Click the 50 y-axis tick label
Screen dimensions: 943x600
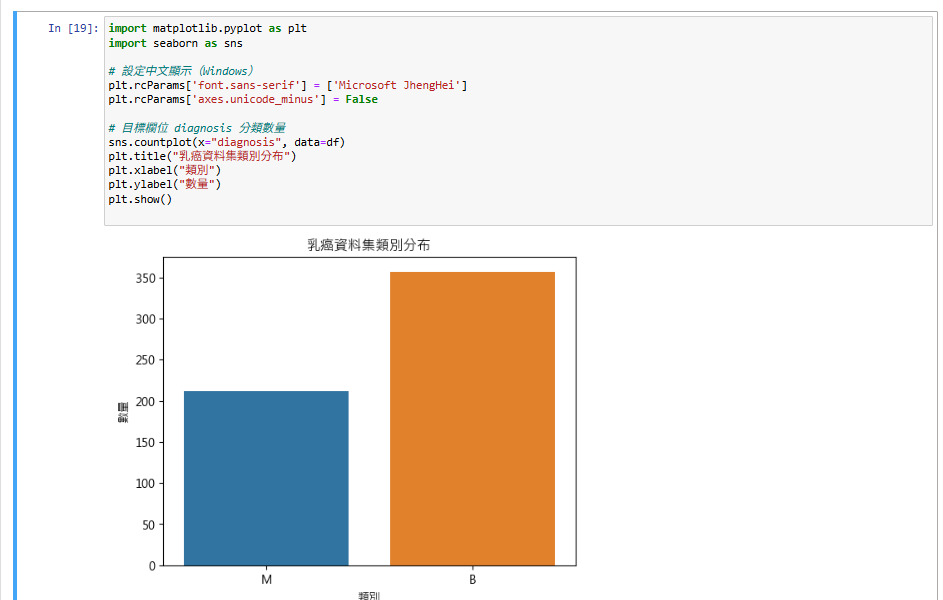tap(149, 525)
